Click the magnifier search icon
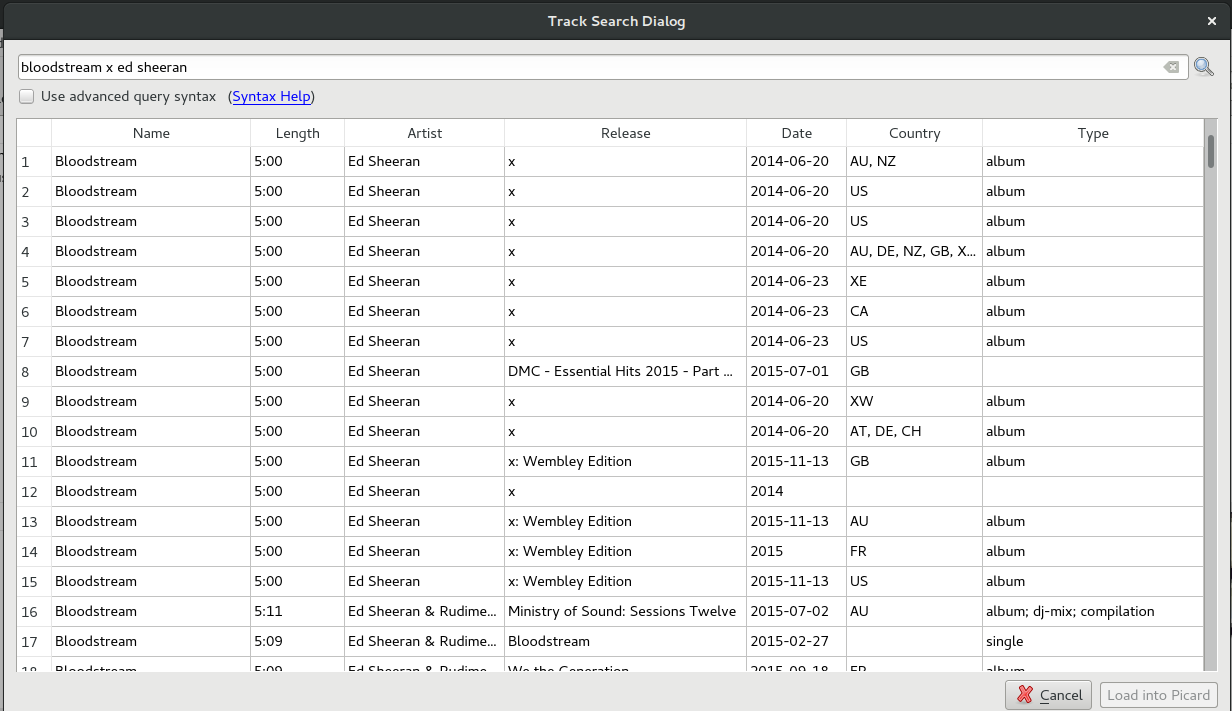The width and height of the screenshot is (1232, 711). click(x=1203, y=67)
